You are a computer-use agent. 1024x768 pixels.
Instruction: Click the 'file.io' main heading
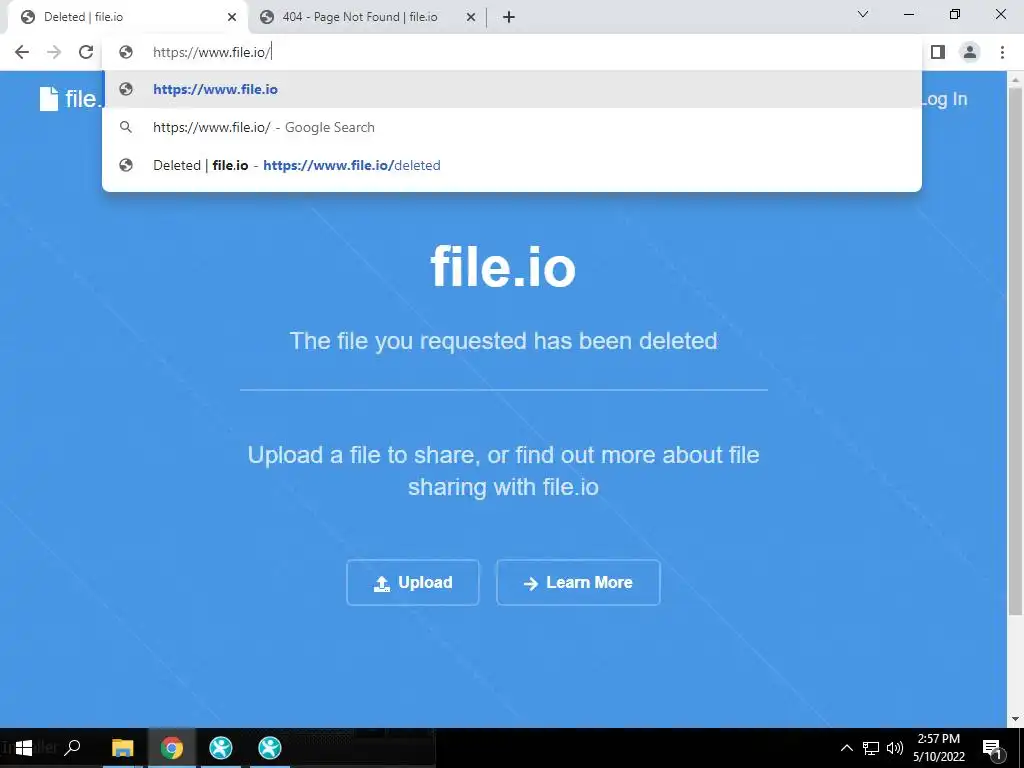(x=503, y=266)
